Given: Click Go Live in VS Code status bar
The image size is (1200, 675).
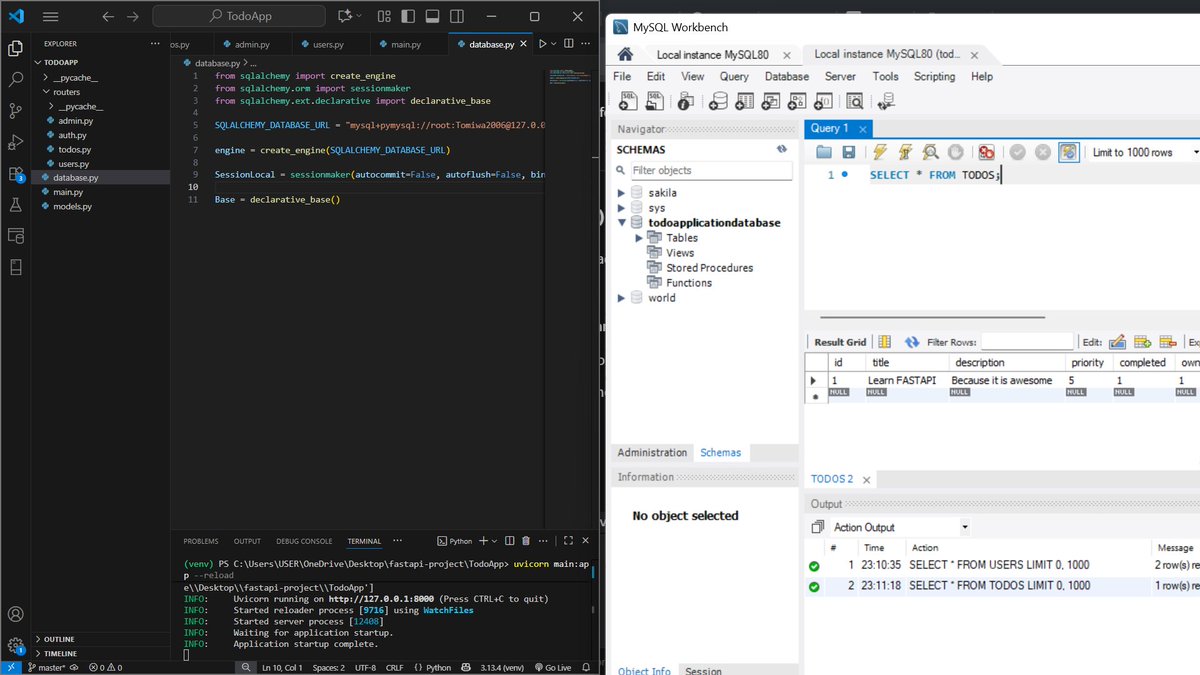Looking at the screenshot, I should 552,667.
